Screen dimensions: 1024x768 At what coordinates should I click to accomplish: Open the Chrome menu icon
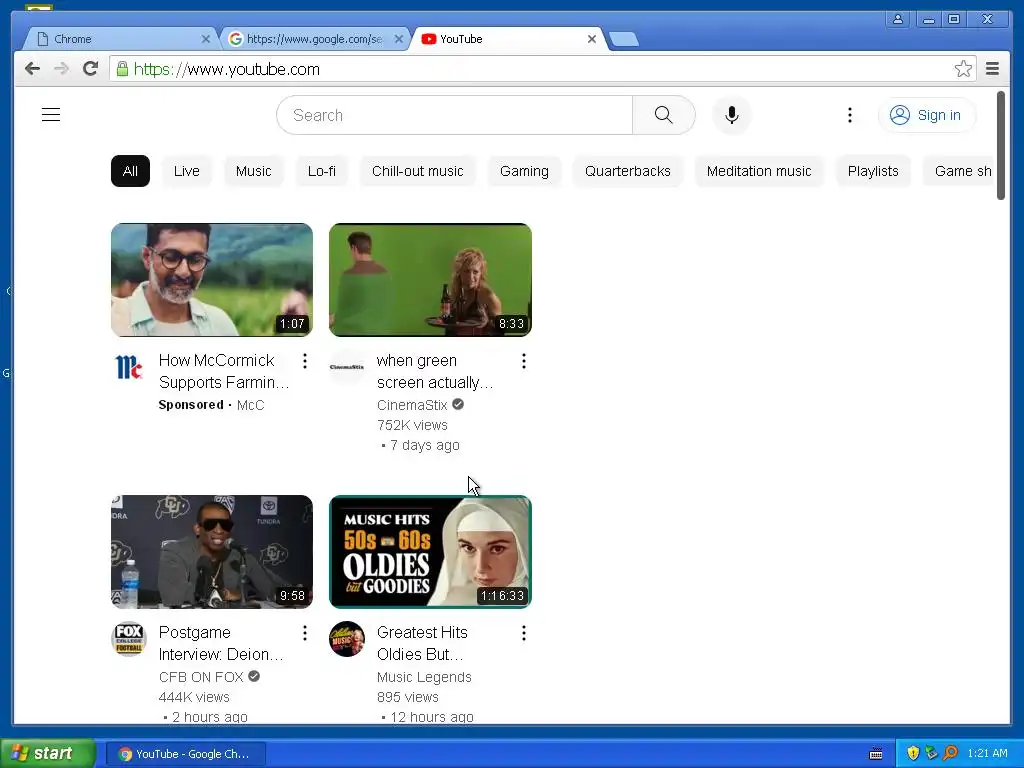992,69
